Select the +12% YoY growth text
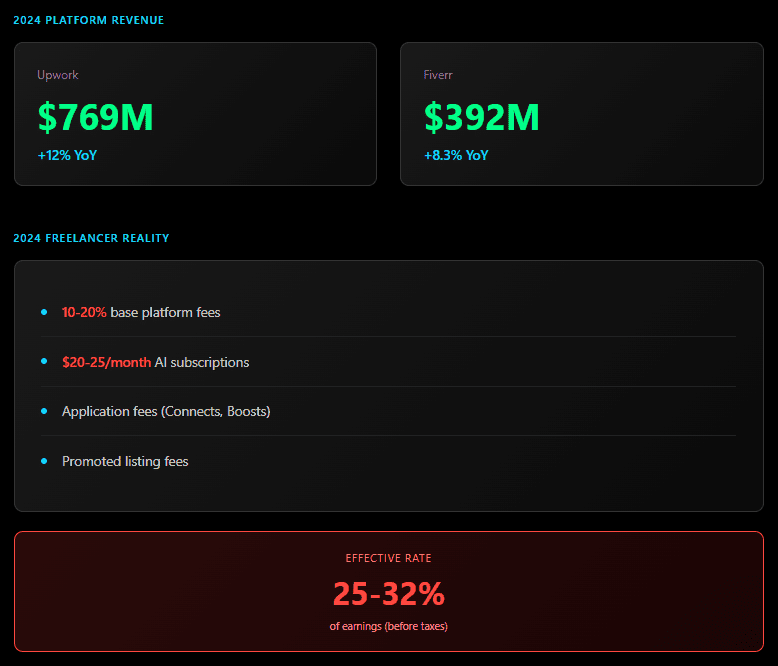This screenshot has width=778, height=666. click(67, 155)
